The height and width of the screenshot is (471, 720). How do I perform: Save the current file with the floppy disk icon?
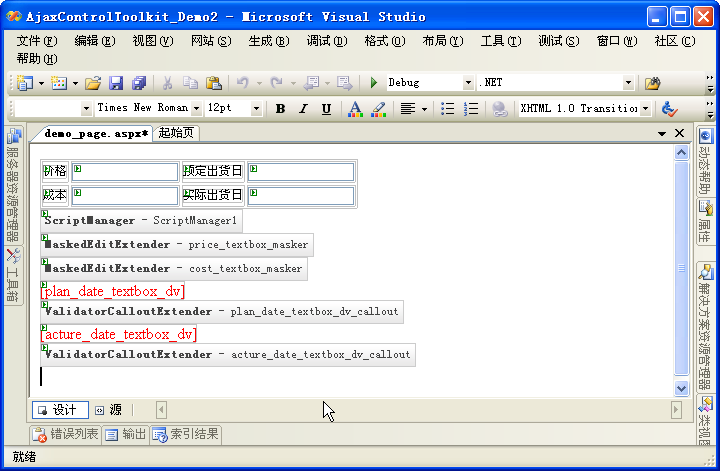(116, 83)
